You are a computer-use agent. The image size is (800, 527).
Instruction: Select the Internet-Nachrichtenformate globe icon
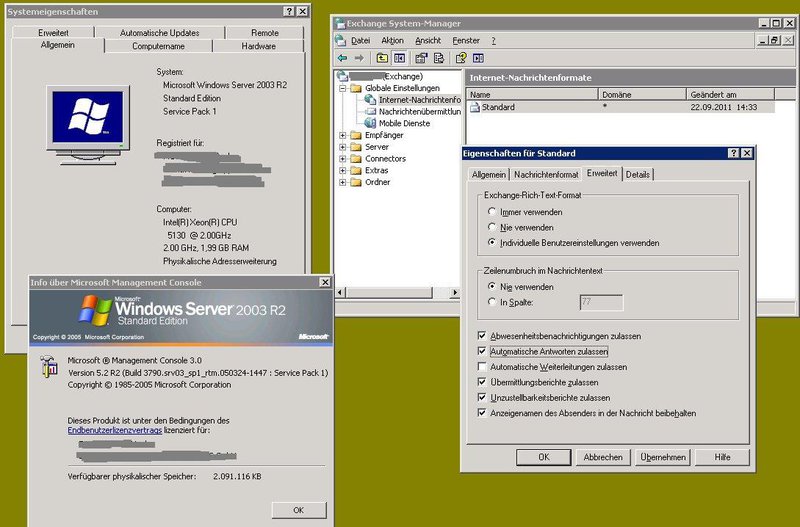[x=370, y=99]
